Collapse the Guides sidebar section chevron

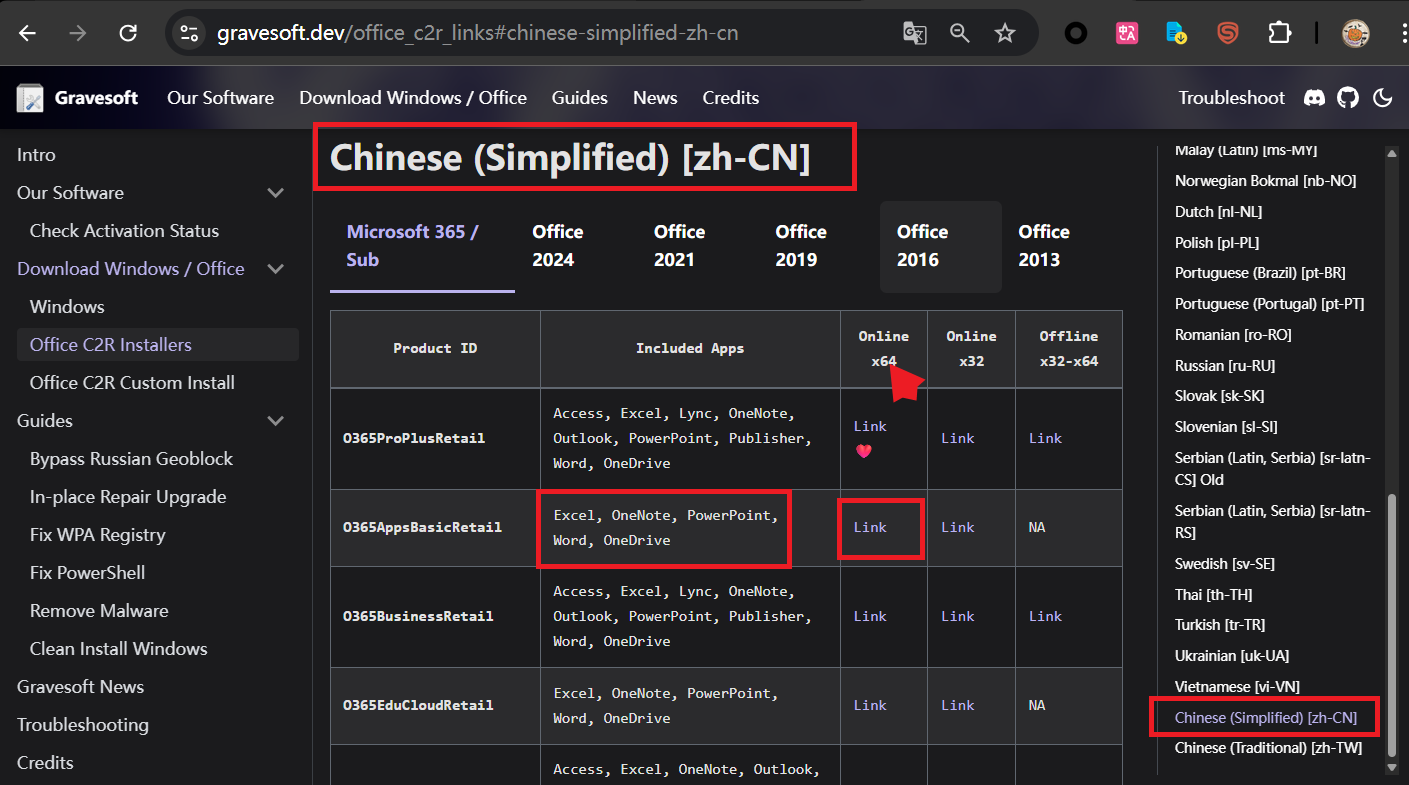point(276,421)
